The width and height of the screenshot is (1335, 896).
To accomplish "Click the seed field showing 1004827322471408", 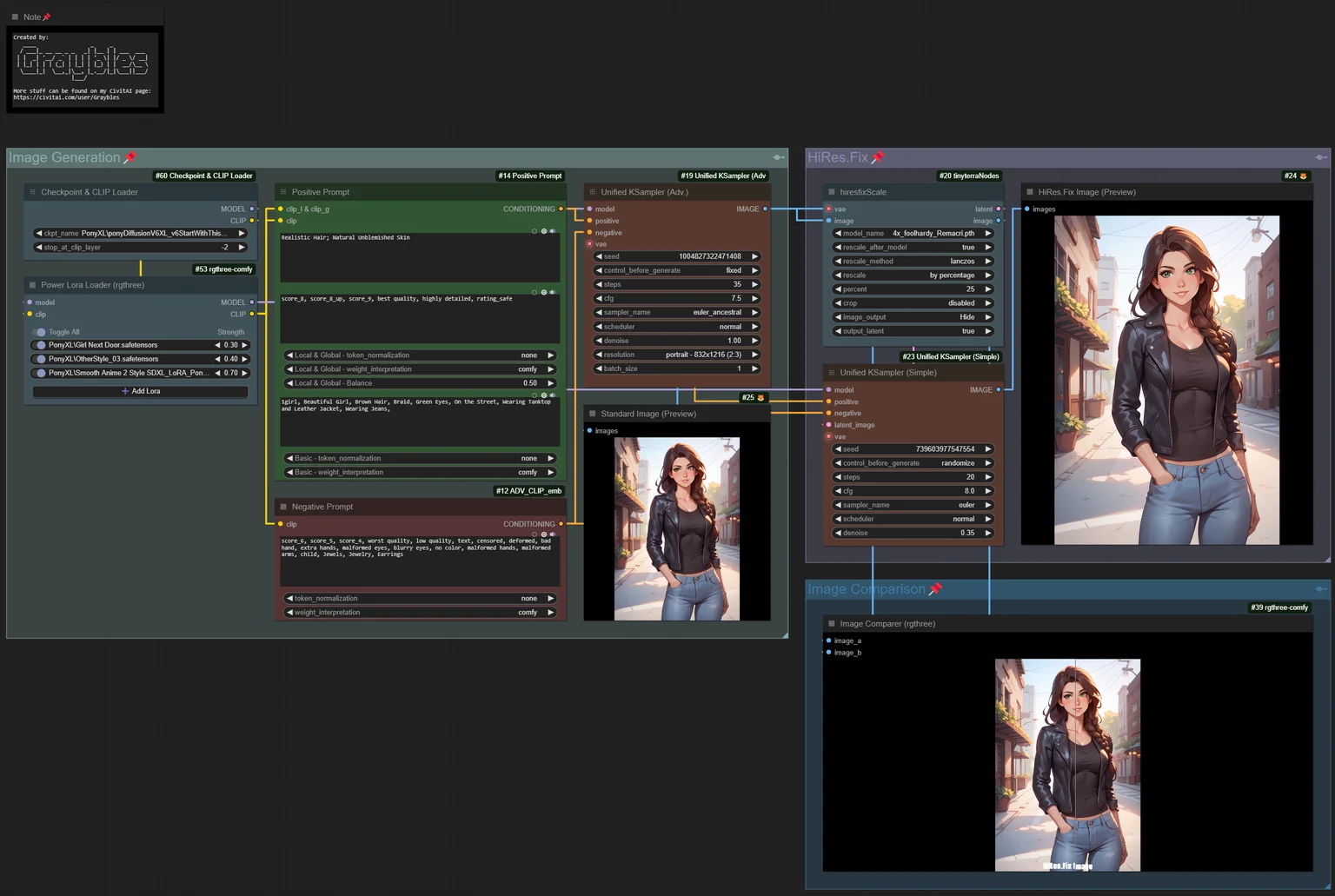I will pyautogui.click(x=677, y=256).
